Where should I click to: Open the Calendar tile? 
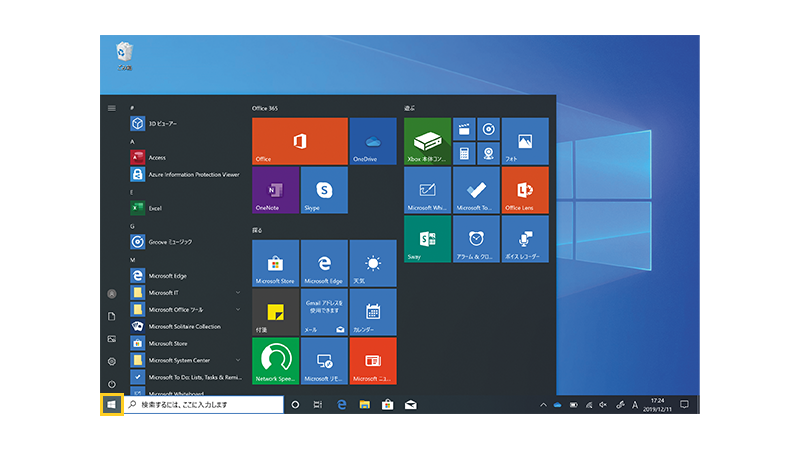tap(373, 312)
